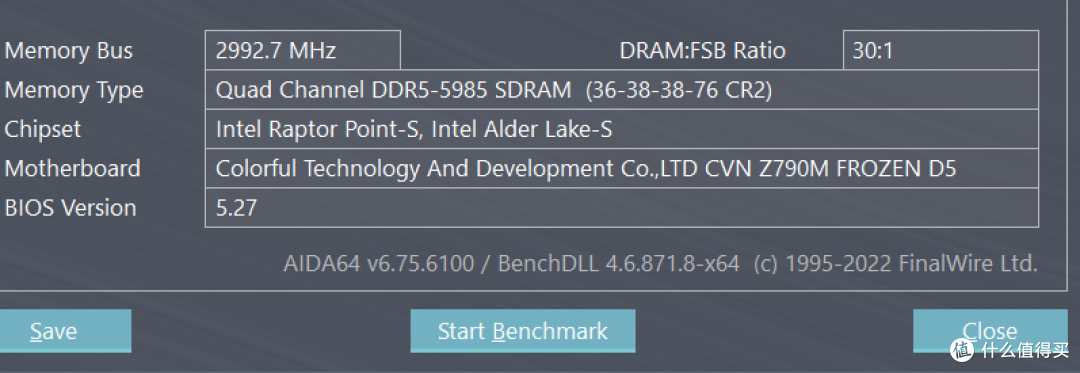
Task: Click the Intel Raptor Point-S chipset field
Action: pyautogui.click(x=622, y=129)
